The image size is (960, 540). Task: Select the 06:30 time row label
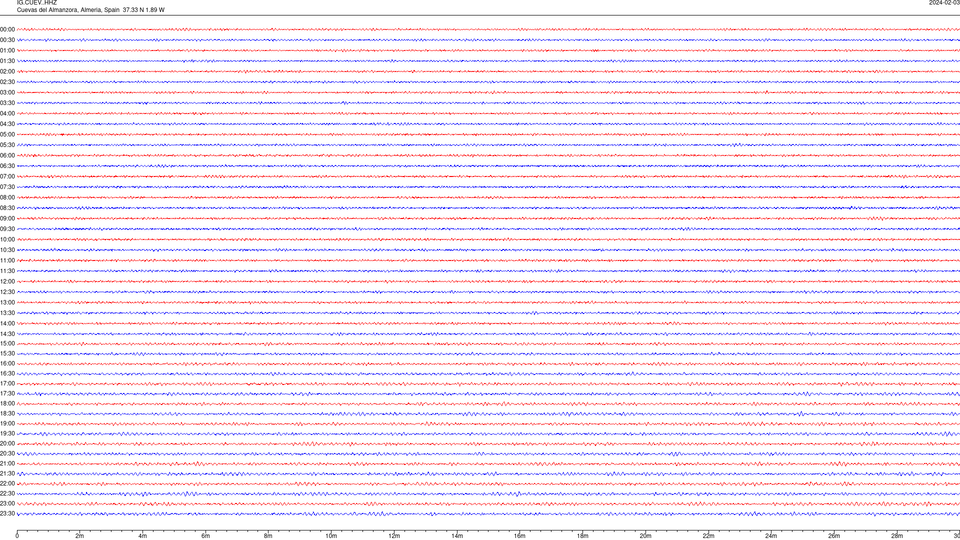(7, 166)
